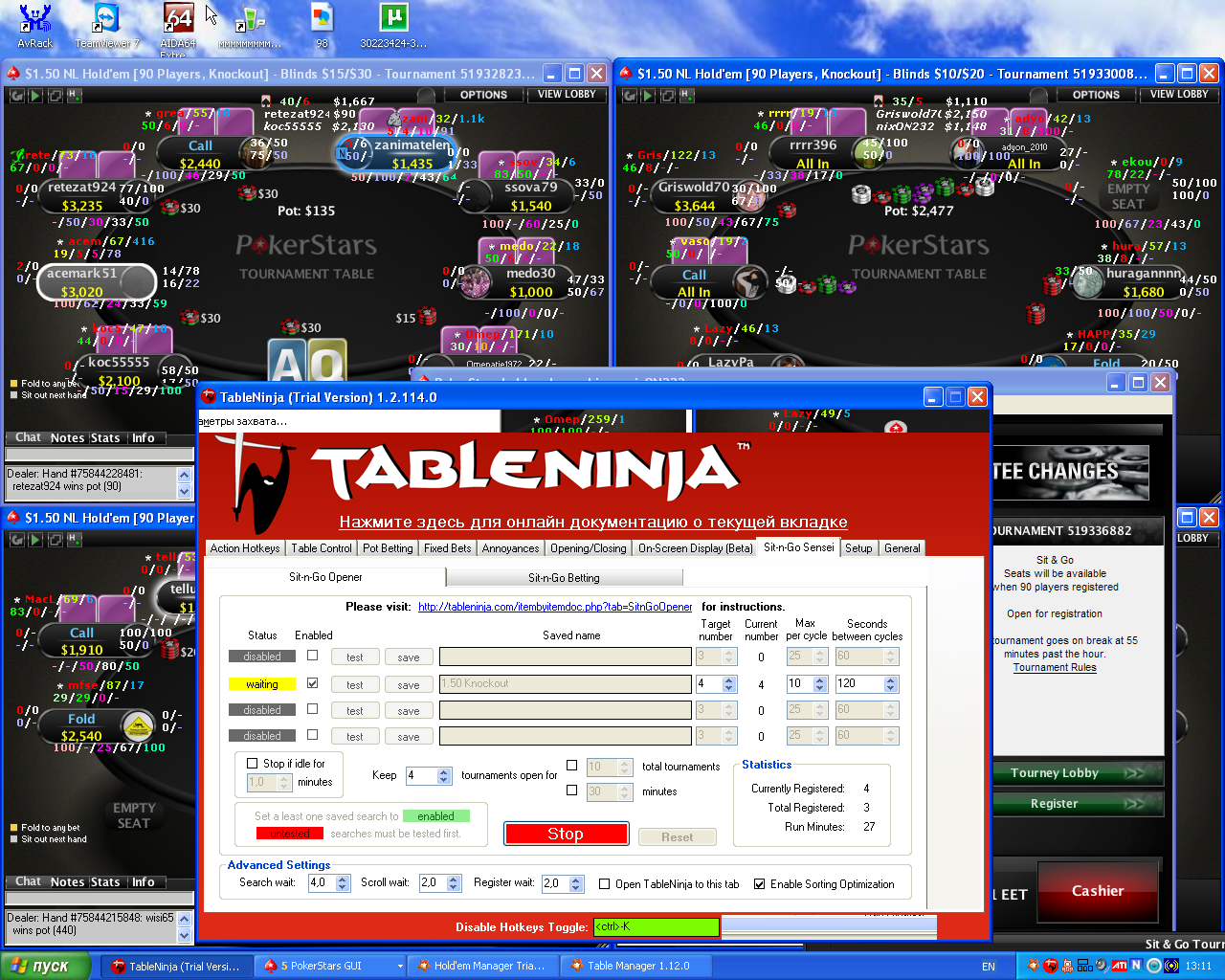Expand the PokerStars GUI taskbar group
Image resolution: width=1225 pixels, height=980 pixels.
[400, 967]
